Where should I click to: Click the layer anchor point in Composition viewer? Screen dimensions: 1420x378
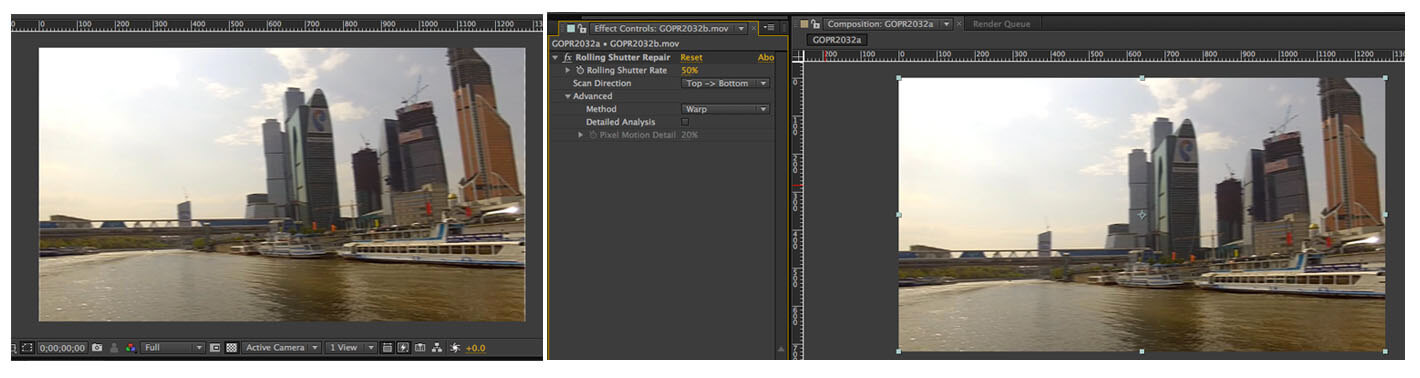1141,214
